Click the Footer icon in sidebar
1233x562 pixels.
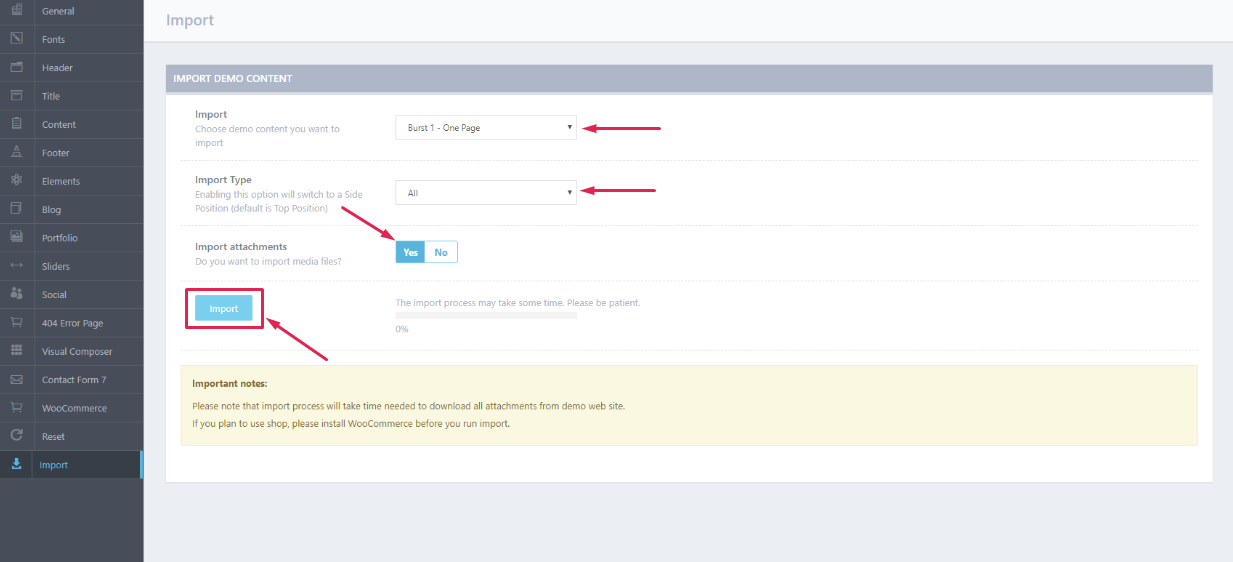[x=16, y=153]
